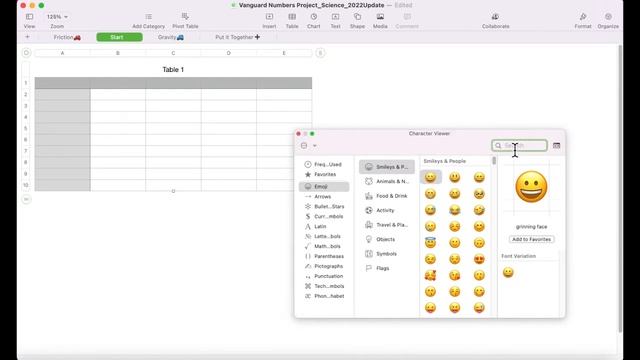Select Frequently Used category
Screen dimensions: 640x360
pyautogui.click(x=324, y=164)
